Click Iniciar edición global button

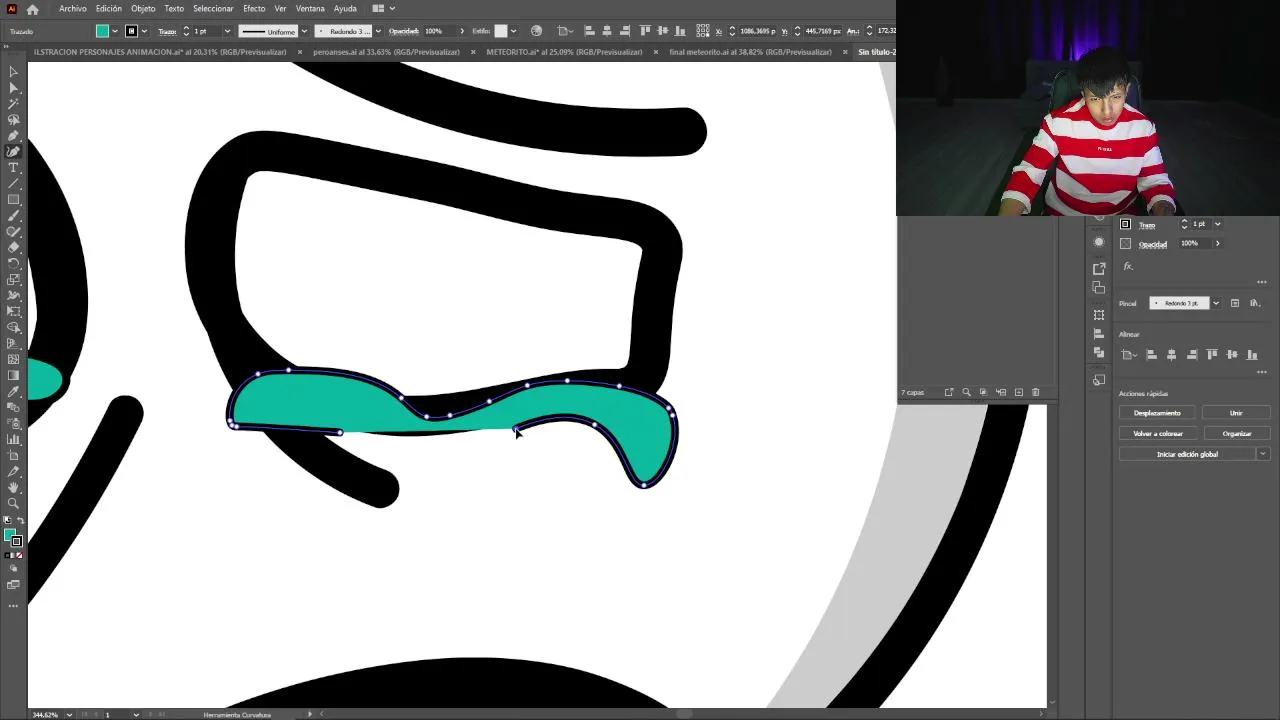pos(1187,454)
